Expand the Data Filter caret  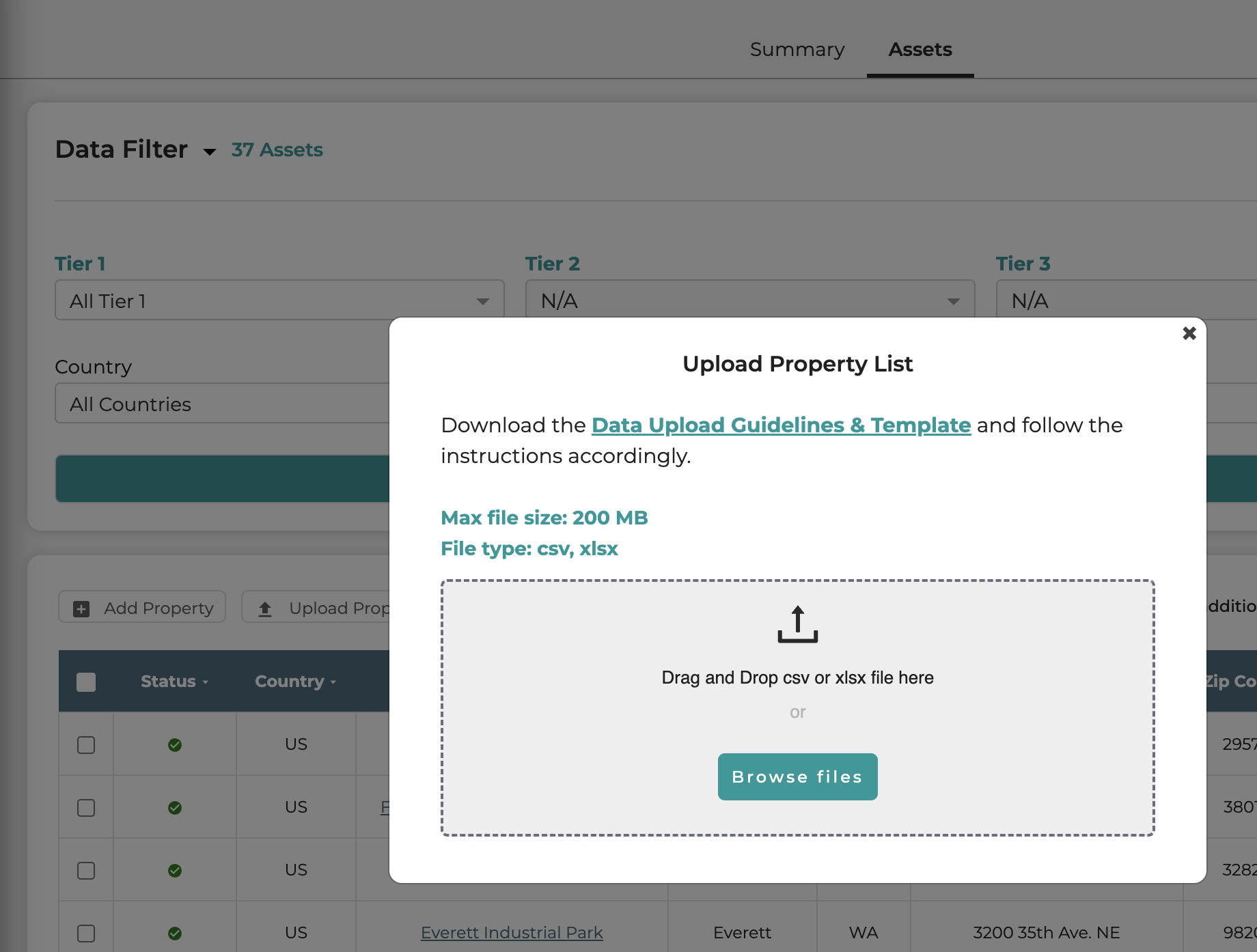(x=210, y=152)
